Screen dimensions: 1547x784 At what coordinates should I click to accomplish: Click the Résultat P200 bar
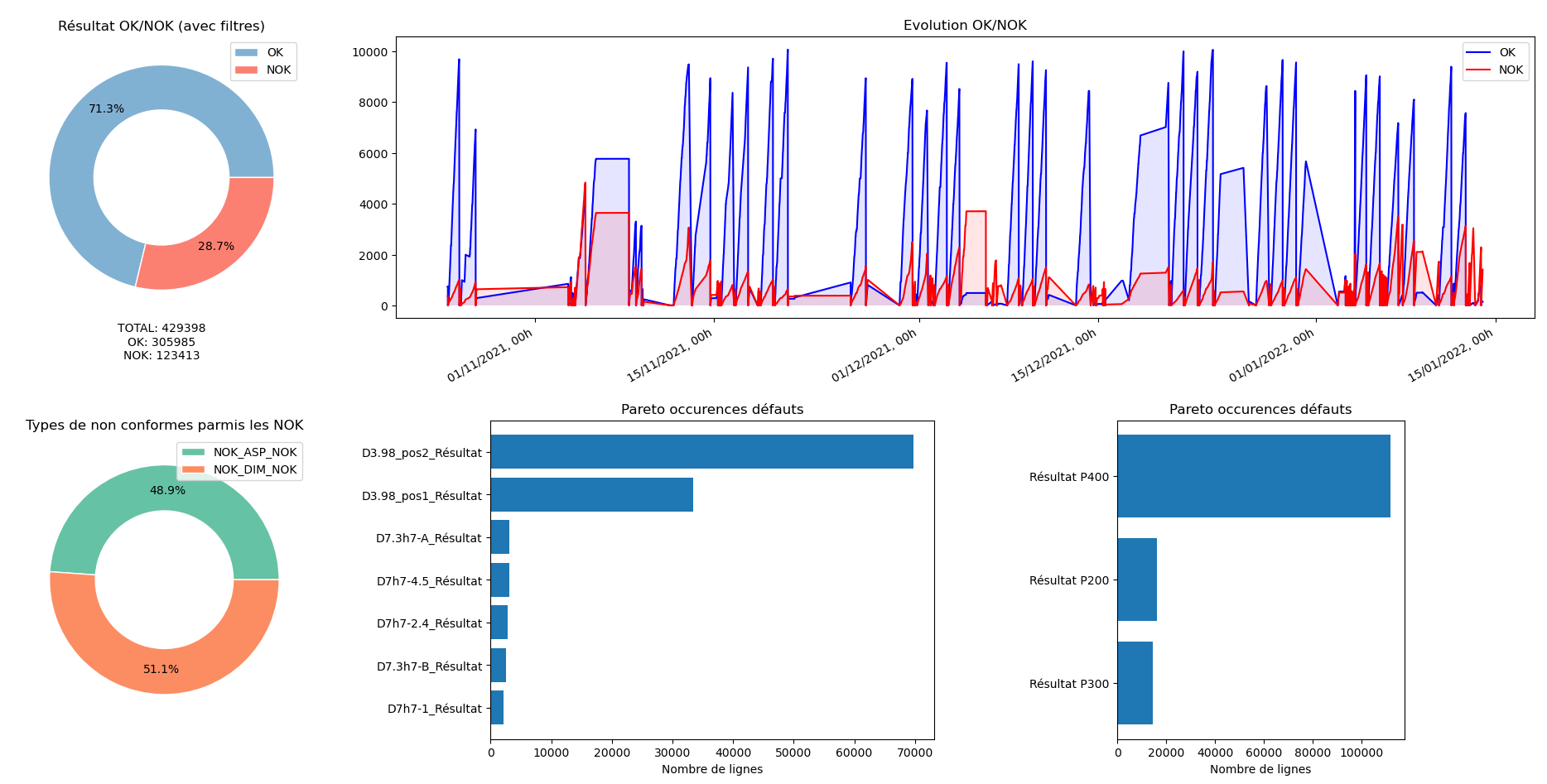(1137, 580)
